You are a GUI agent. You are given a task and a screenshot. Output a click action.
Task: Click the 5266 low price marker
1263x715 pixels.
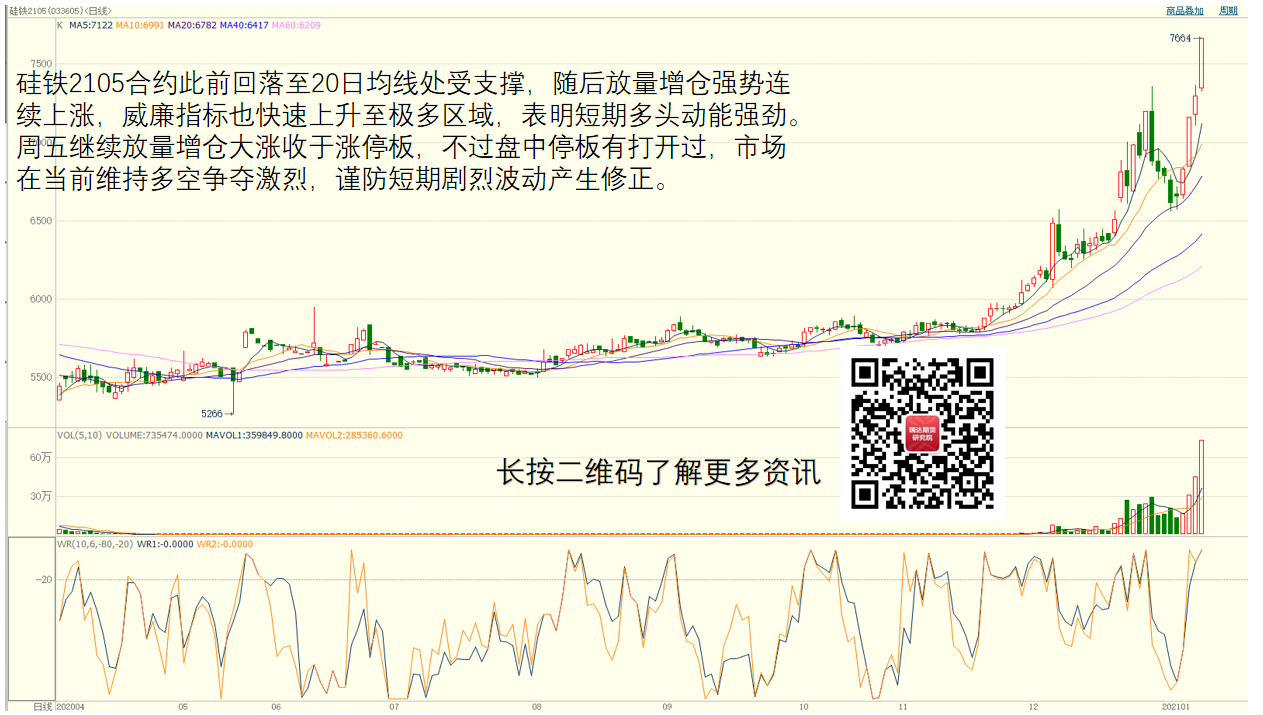(x=212, y=413)
